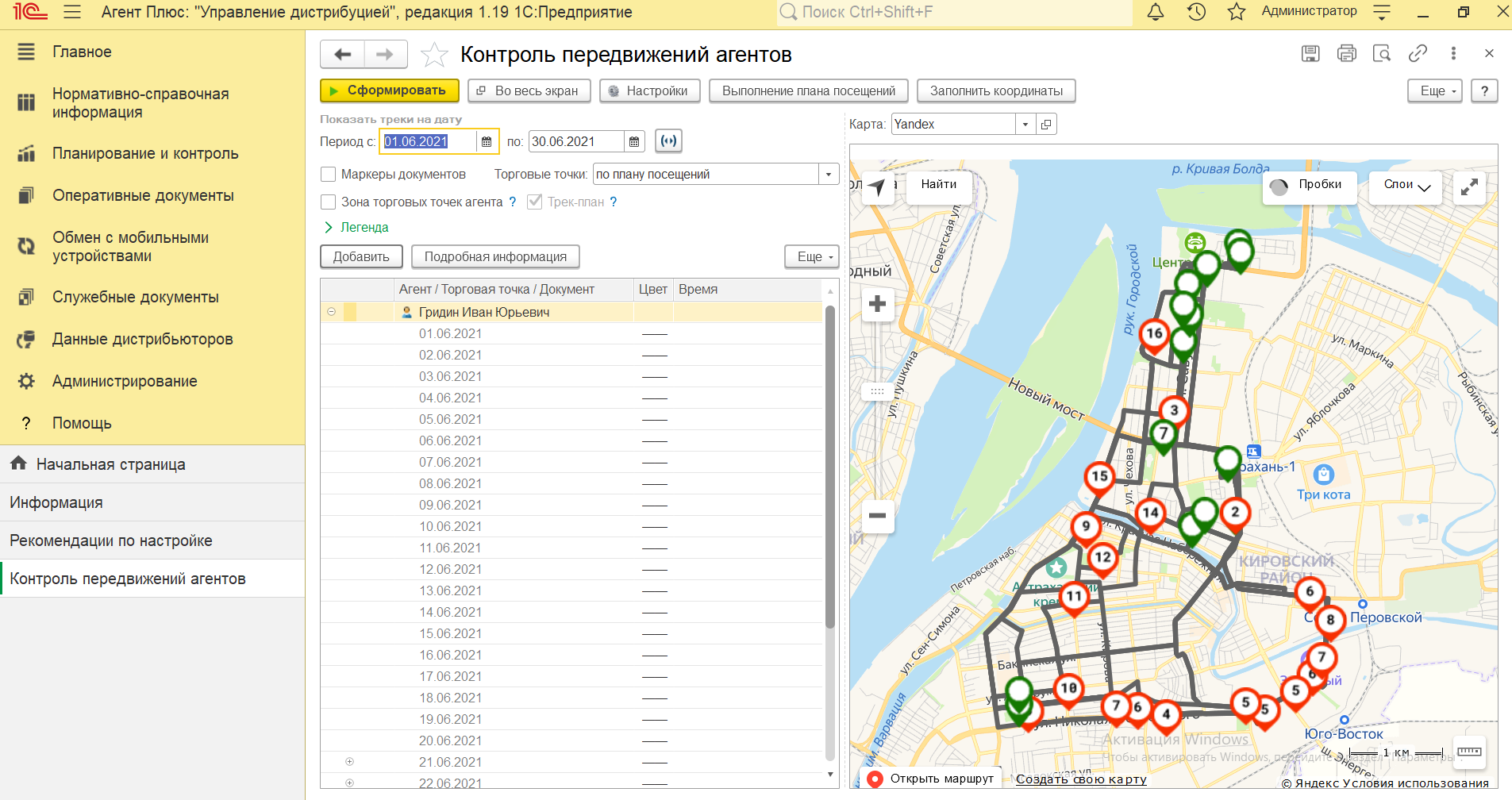Click the map Найти search button
The image size is (1512, 800).
point(938,188)
